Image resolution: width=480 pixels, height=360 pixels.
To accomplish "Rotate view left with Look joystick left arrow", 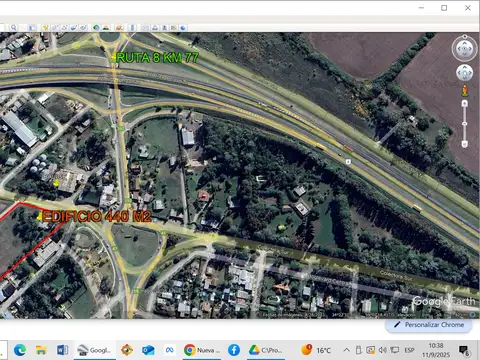I will (x=459, y=49).
